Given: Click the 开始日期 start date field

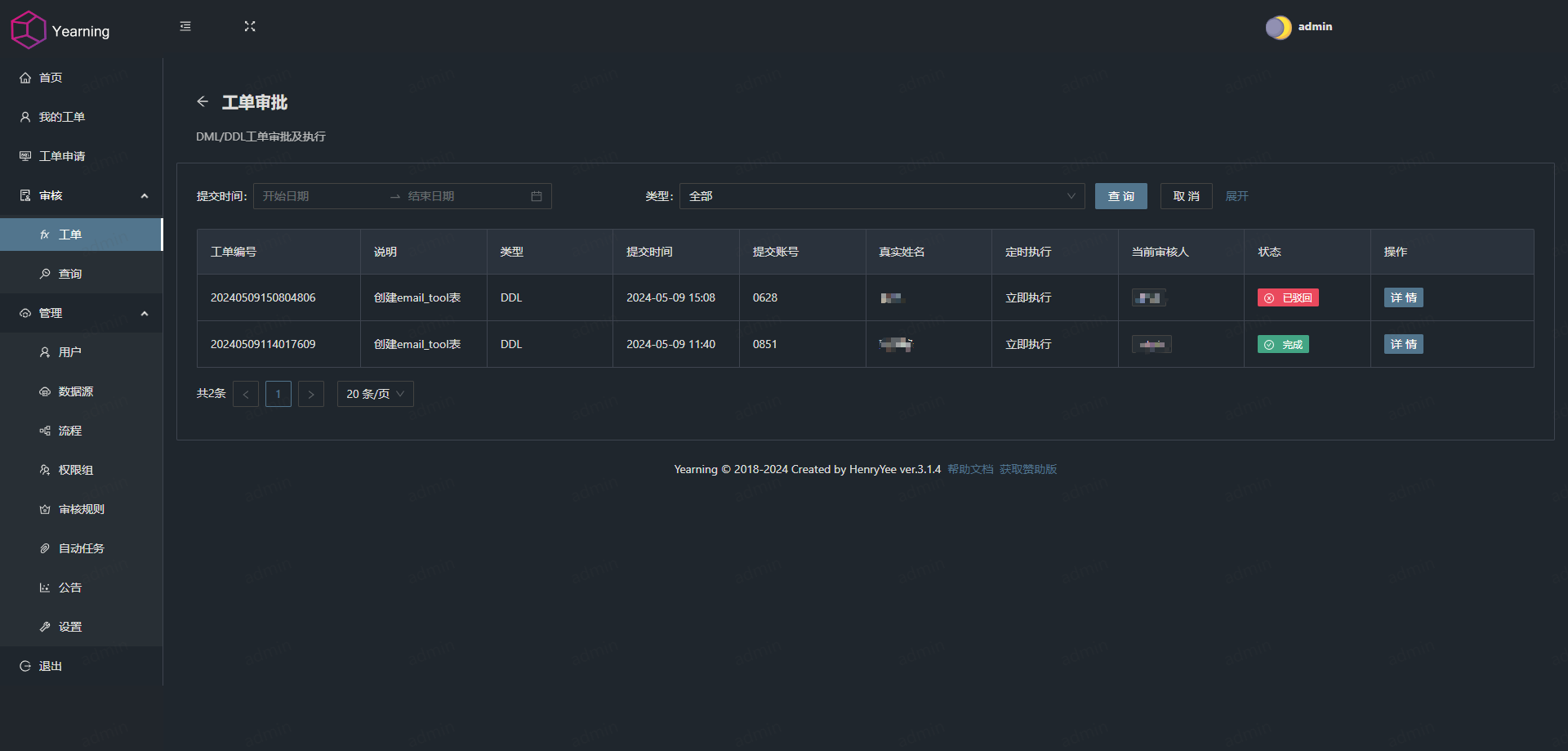Looking at the screenshot, I should 320,196.
